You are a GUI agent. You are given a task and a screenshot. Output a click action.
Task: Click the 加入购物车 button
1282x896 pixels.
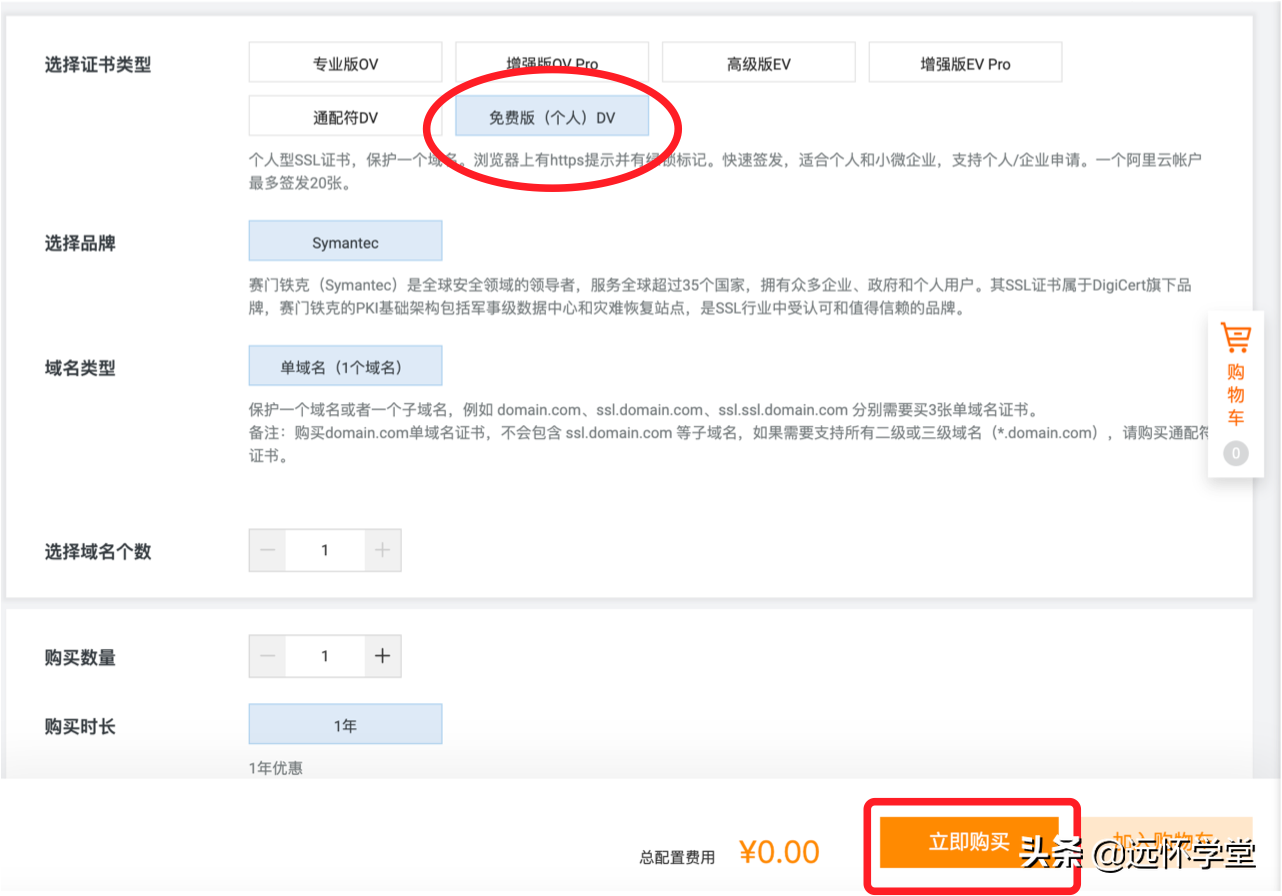(1166, 842)
